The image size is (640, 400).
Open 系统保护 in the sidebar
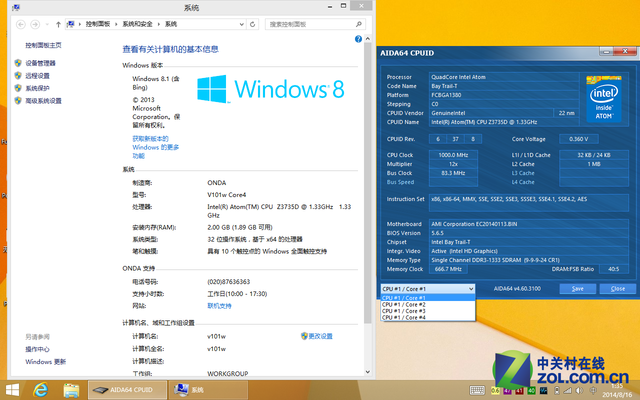pyautogui.click(x=37, y=88)
